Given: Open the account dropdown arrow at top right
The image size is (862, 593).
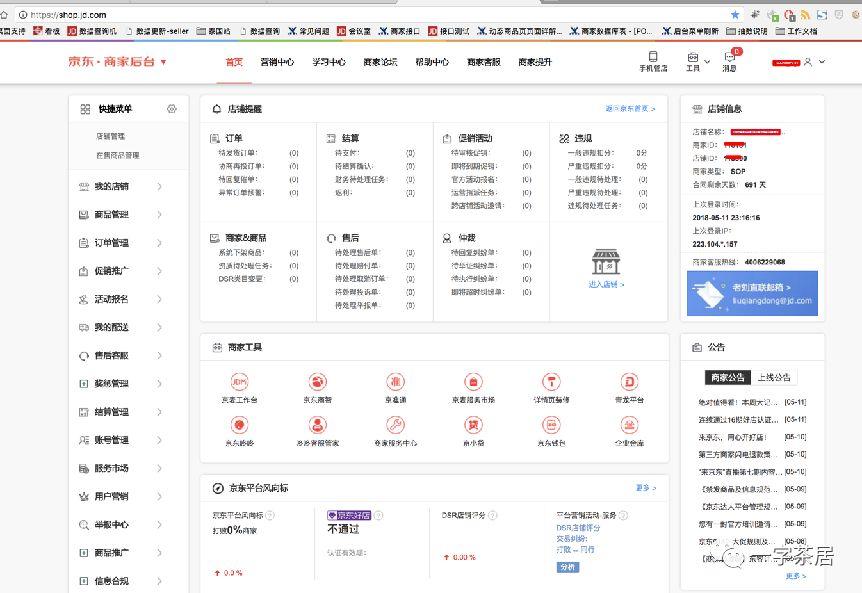Looking at the screenshot, I should coord(822,62).
